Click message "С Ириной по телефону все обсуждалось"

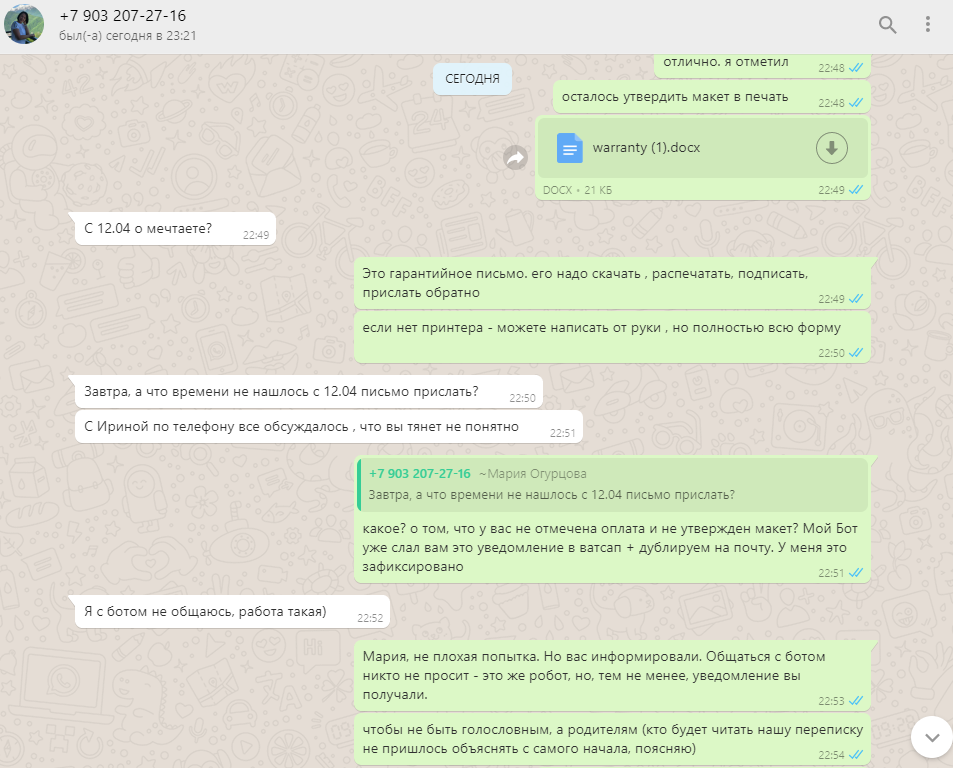329,427
